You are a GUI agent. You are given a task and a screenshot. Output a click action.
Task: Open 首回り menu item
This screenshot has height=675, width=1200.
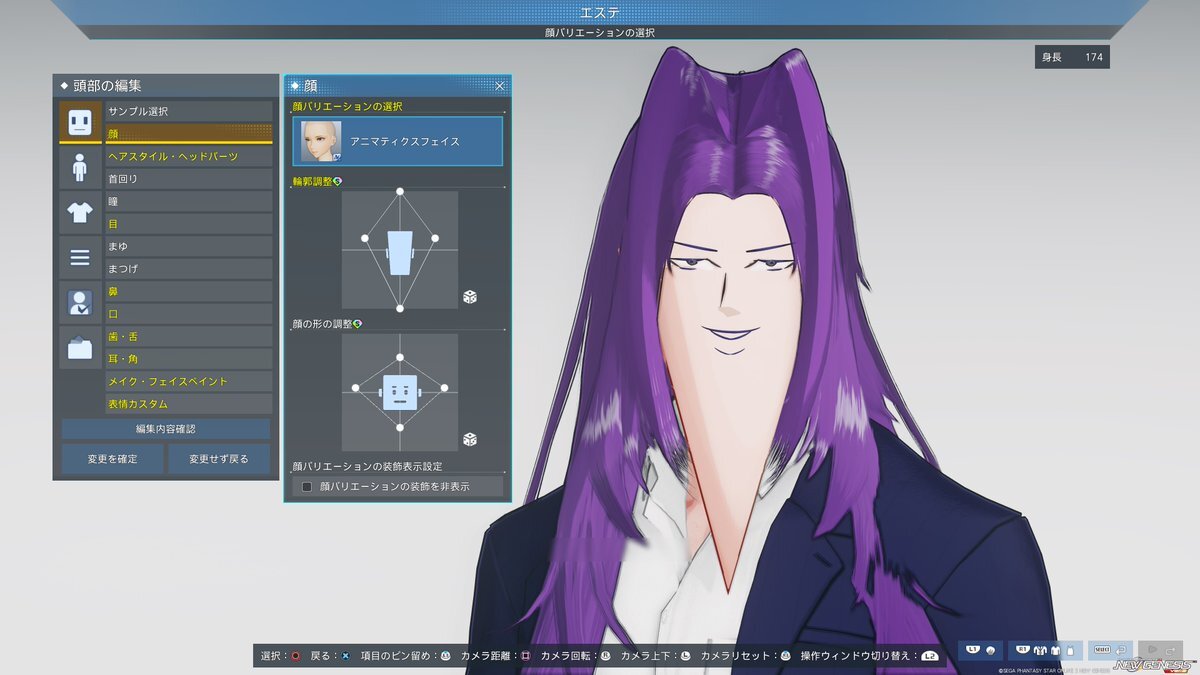[189, 179]
